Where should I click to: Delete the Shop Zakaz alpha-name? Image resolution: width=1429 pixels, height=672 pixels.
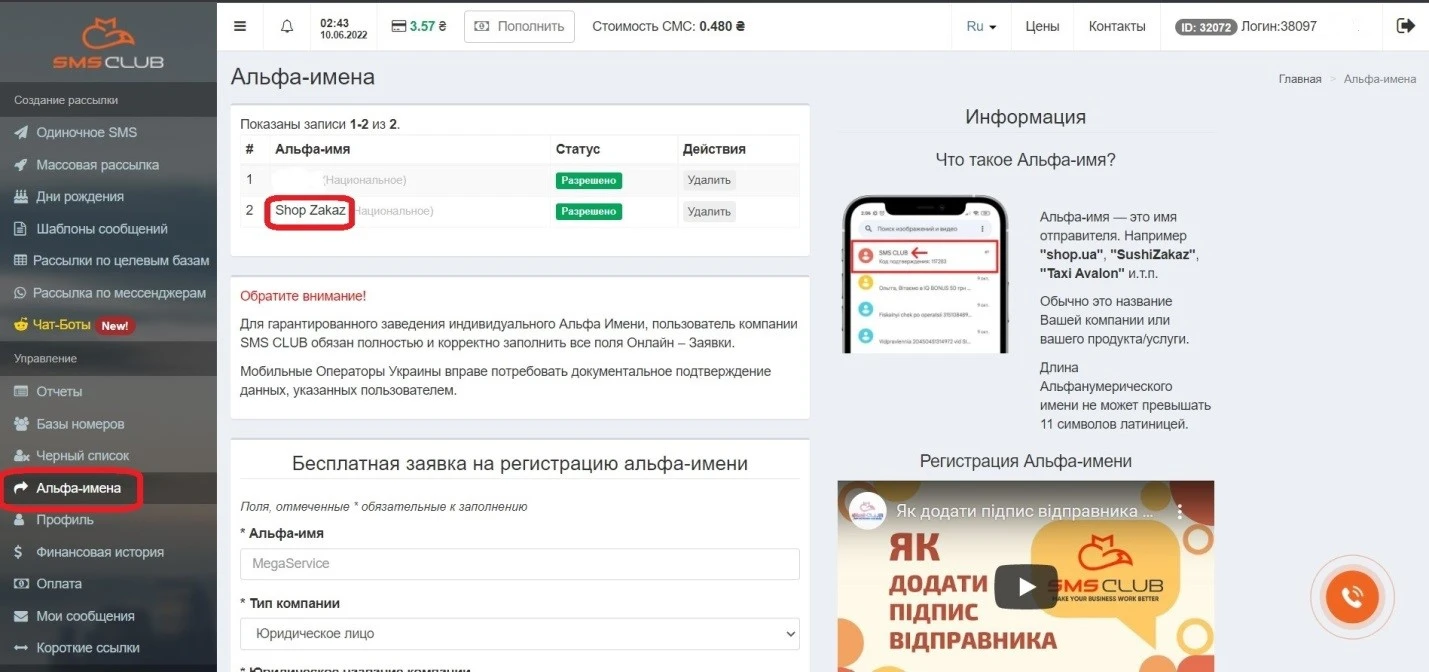click(x=709, y=212)
